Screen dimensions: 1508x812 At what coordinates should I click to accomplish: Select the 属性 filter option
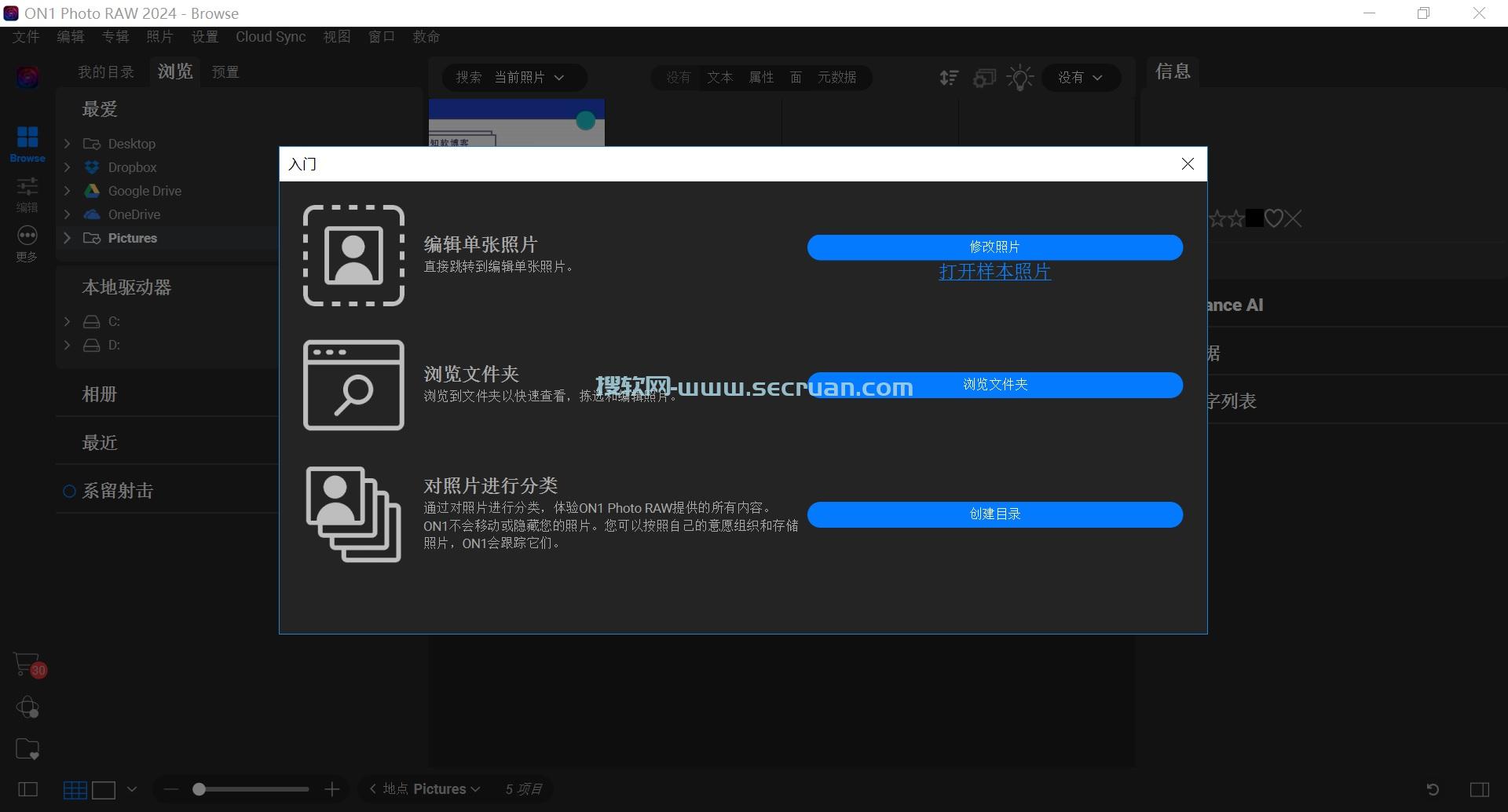tap(761, 78)
